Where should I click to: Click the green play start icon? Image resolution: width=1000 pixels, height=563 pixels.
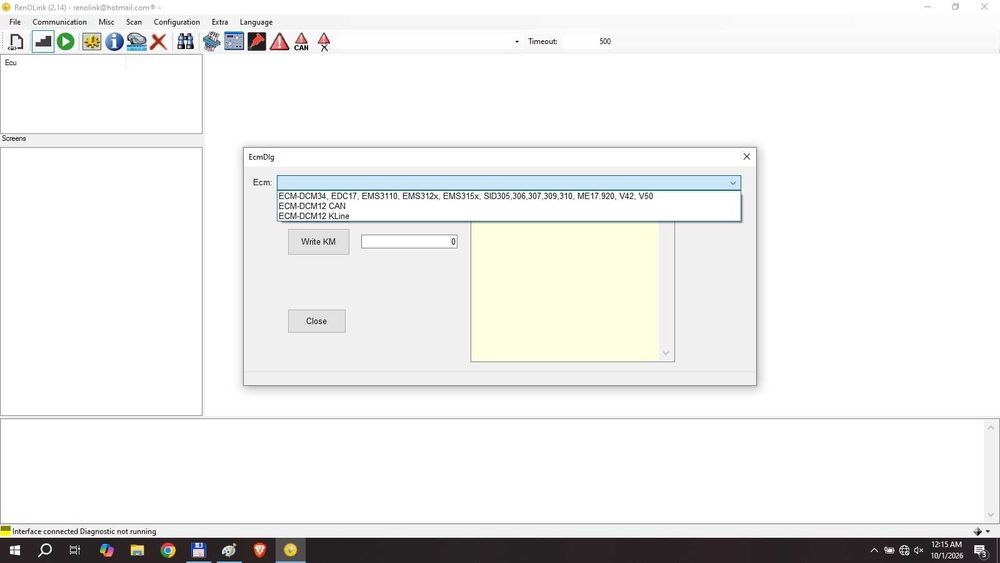(x=66, y=42)
